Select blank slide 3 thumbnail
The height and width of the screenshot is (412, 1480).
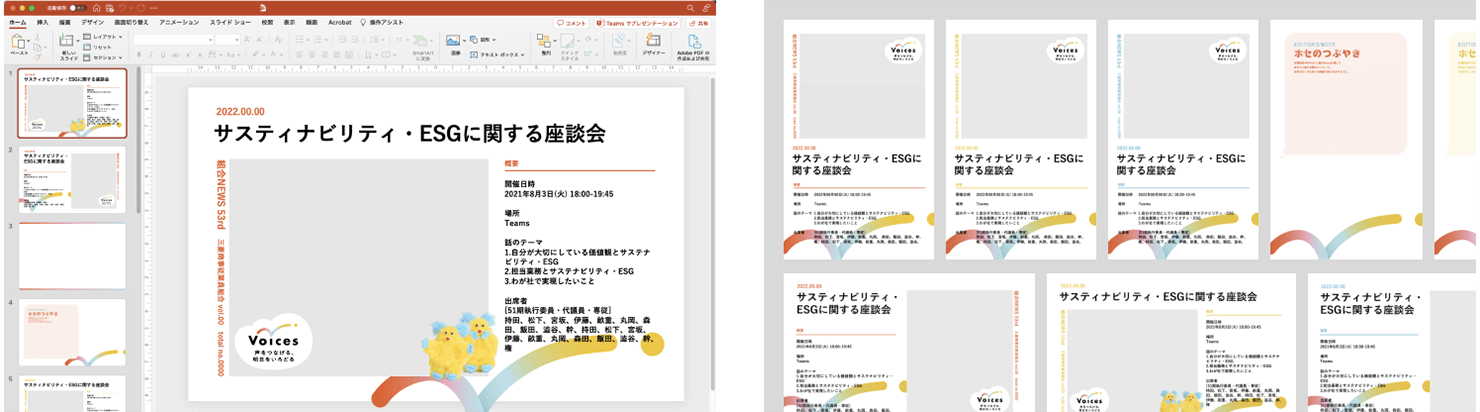[x=73, y=256]
